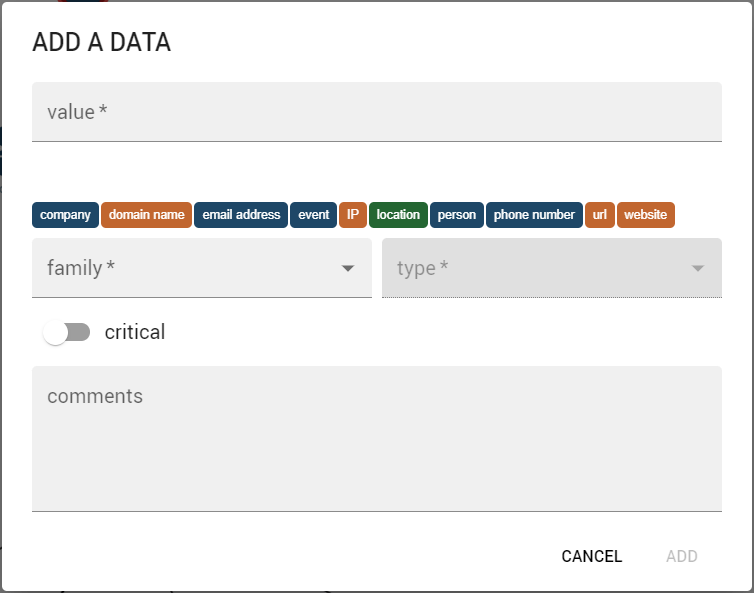
Task: Toggle the critical switch on
Action: (66, 332)
